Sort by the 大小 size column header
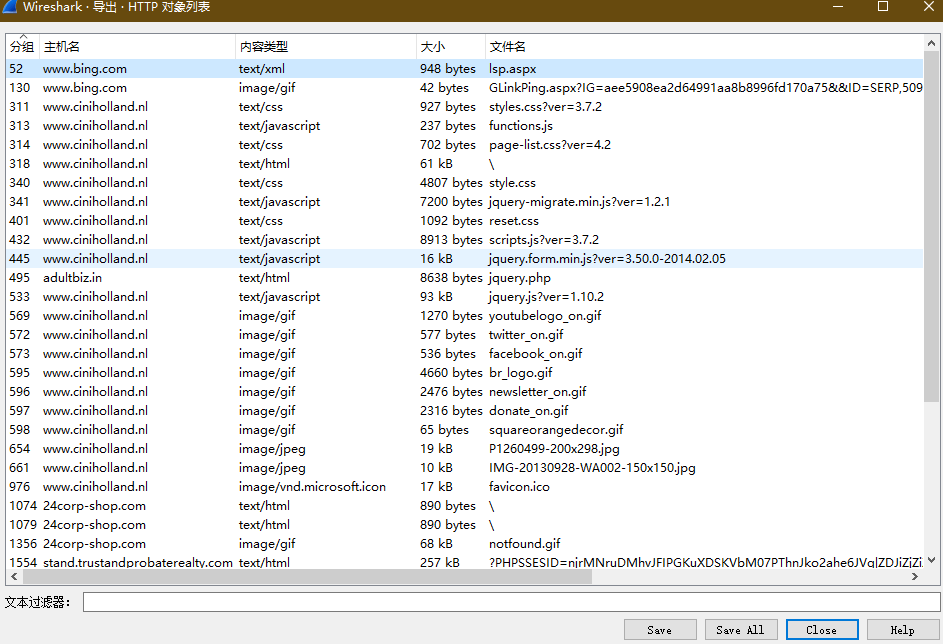 click(450, 47)
